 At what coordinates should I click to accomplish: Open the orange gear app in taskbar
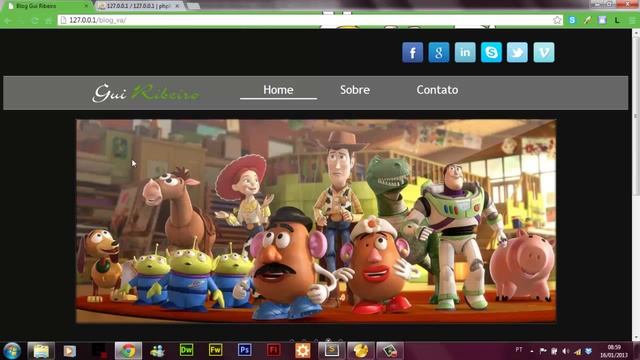[302, 351]
